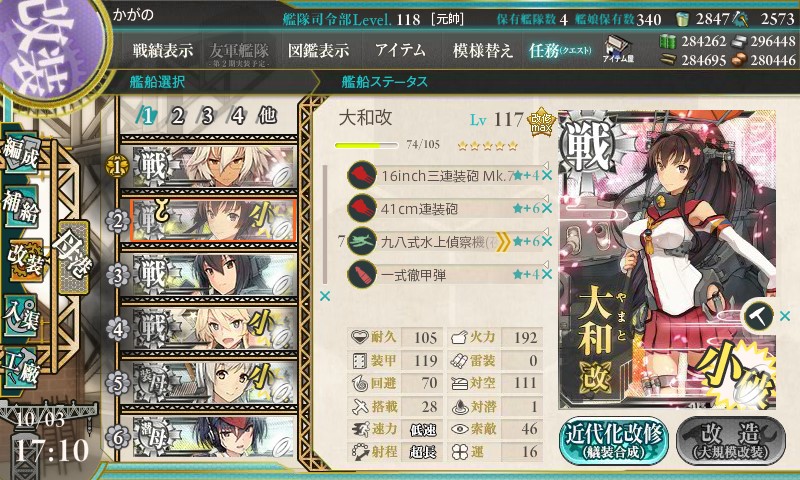Image resolution: width=800 pixels, height=480 pixels.
Task: Click the 近代化改修 modernization button
Action: coord(614,440)
